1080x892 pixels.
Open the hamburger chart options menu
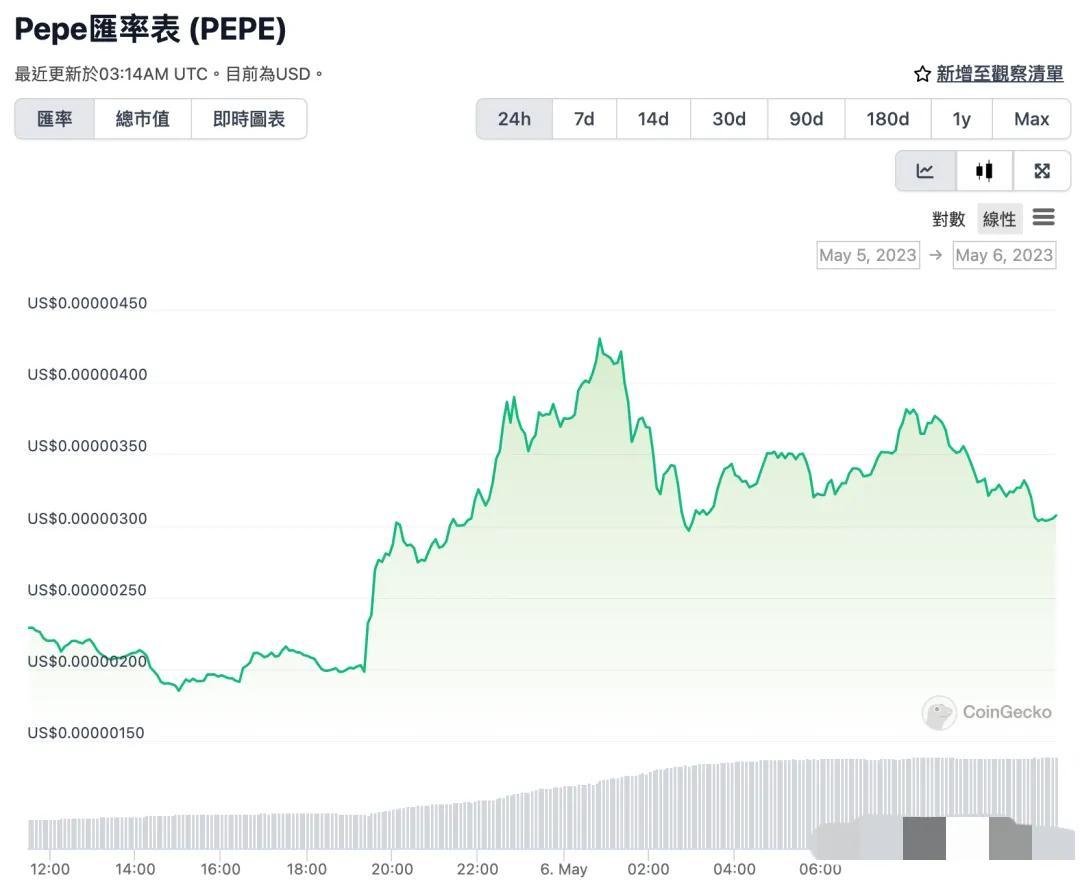point(1044,217)
